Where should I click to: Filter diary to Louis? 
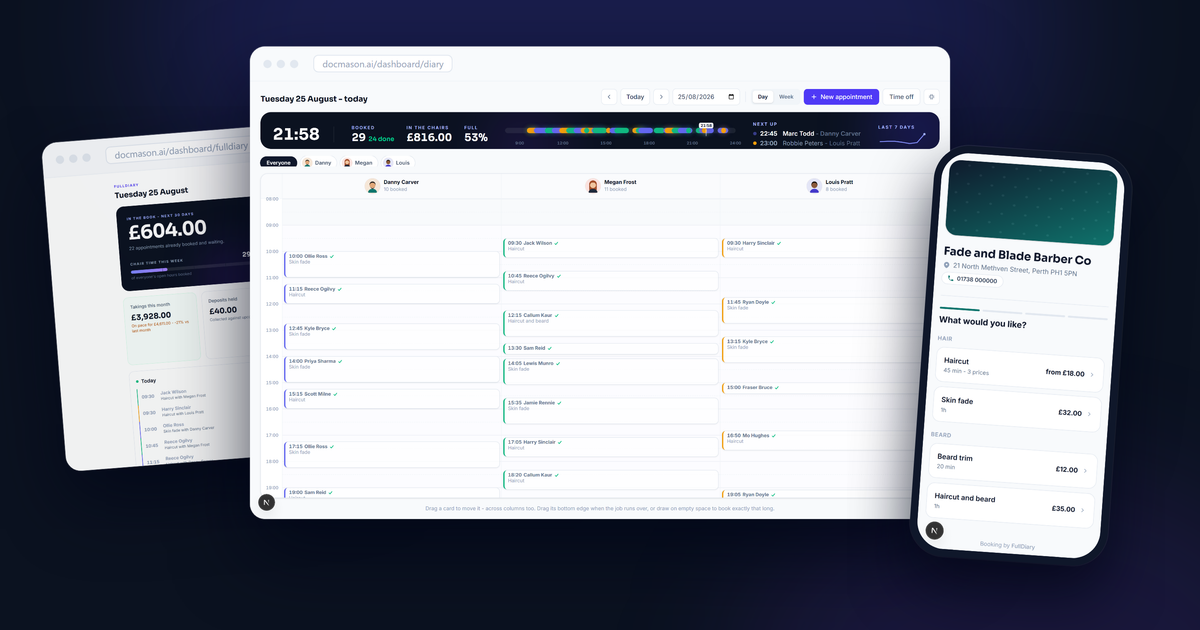click(396, 162)
